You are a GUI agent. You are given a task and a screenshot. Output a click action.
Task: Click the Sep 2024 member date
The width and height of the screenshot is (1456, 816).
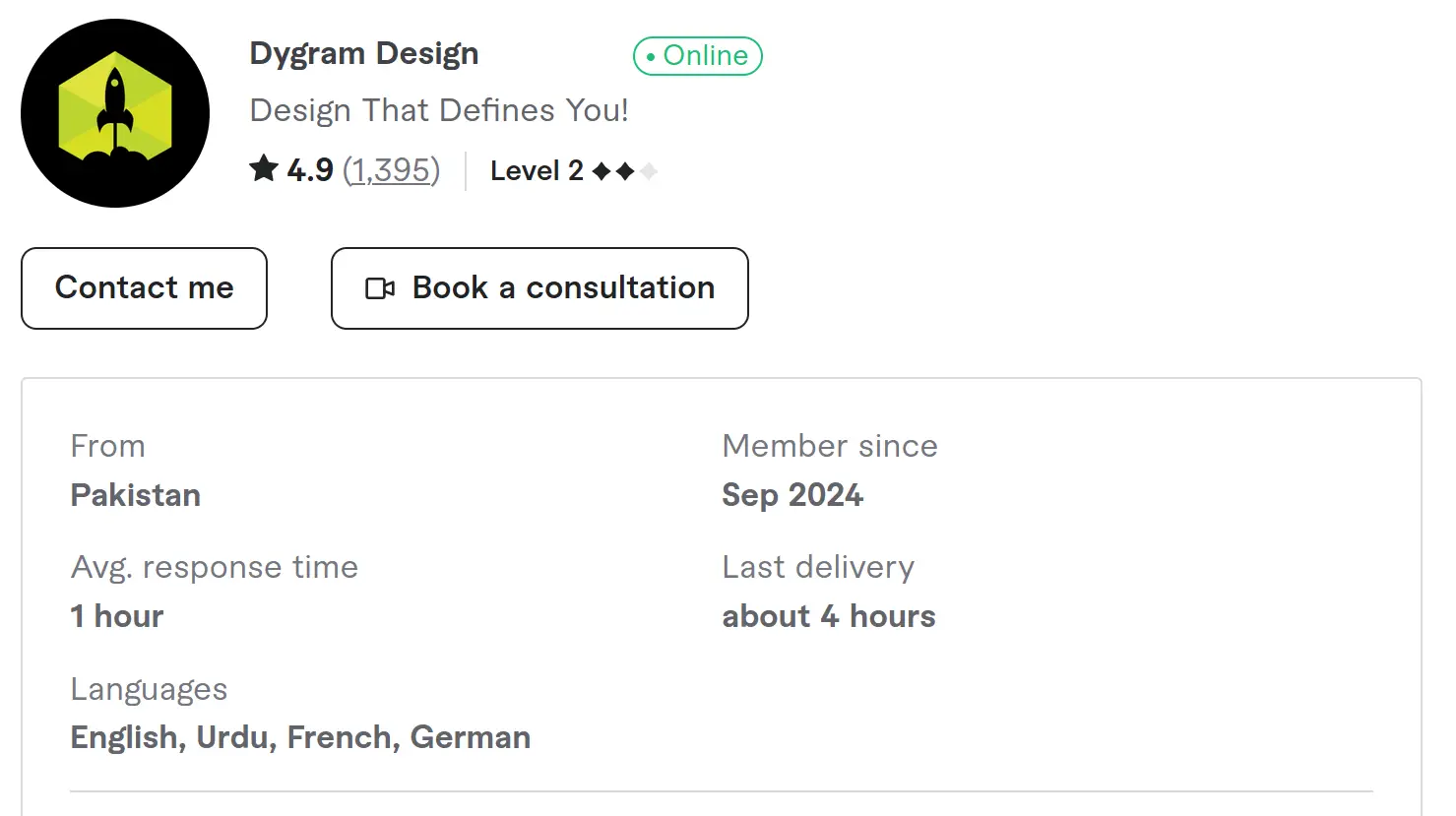tap(792, 495)
